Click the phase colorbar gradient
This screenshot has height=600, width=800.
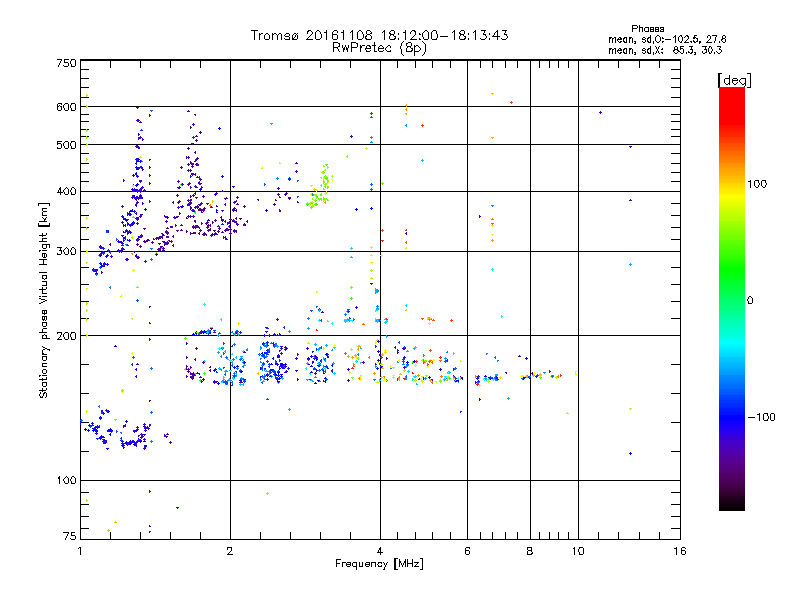click(x=732, y=298)
